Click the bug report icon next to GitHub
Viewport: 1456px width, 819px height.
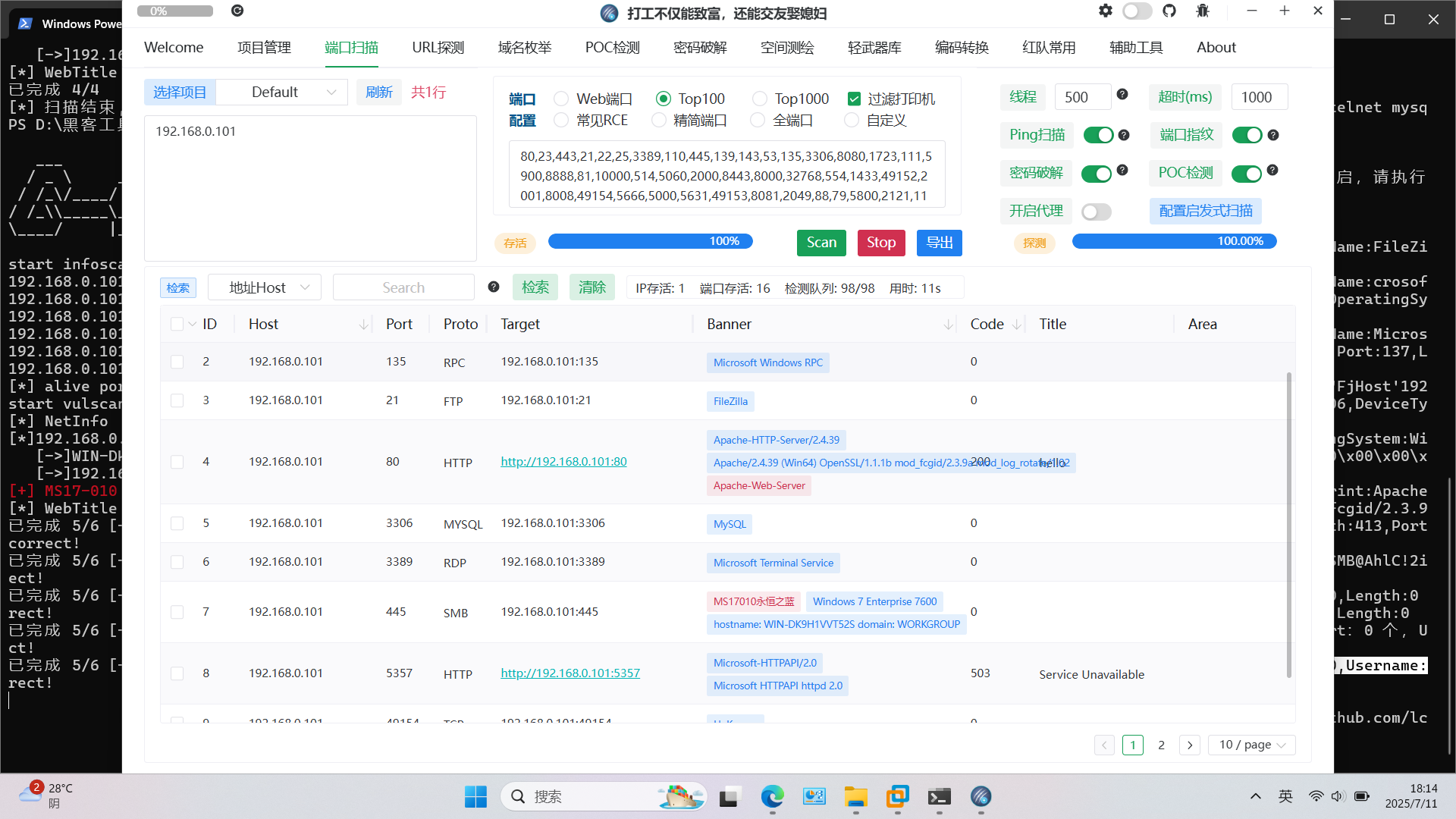1201,11
